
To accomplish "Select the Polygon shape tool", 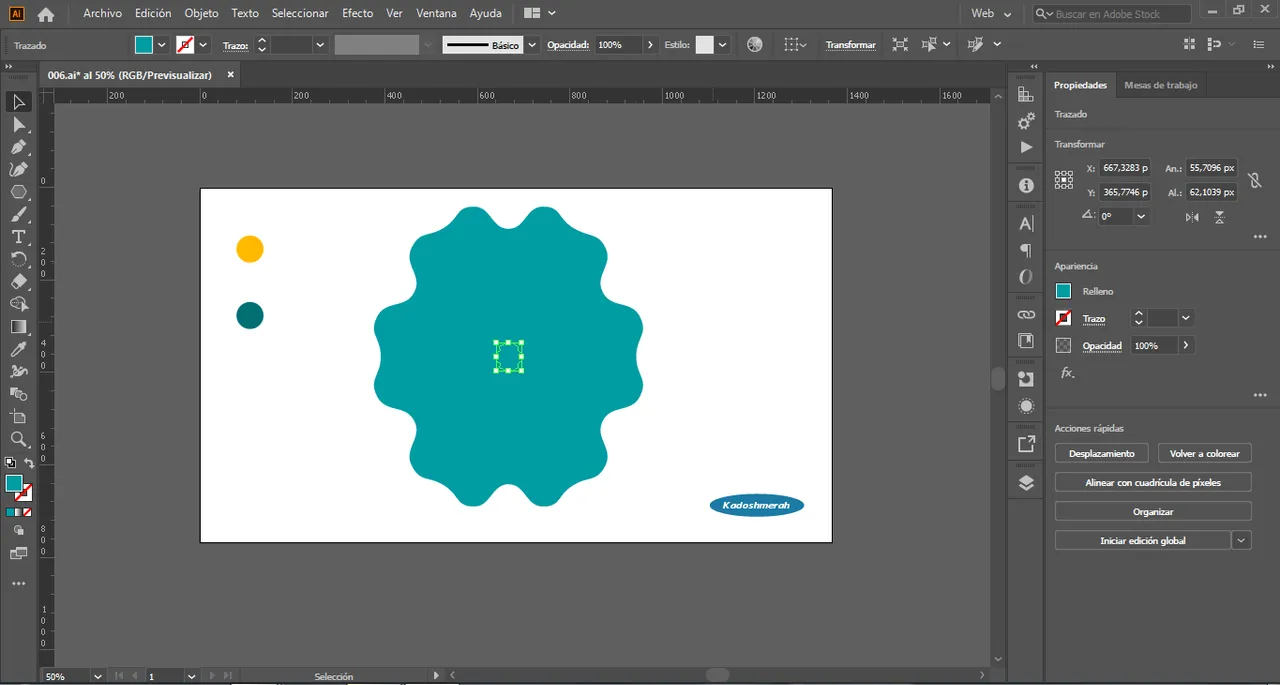I will tap(18, 192).
